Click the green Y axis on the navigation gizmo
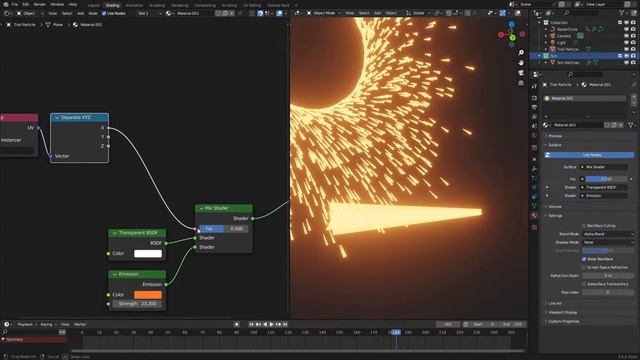 (x=512, y=38)
